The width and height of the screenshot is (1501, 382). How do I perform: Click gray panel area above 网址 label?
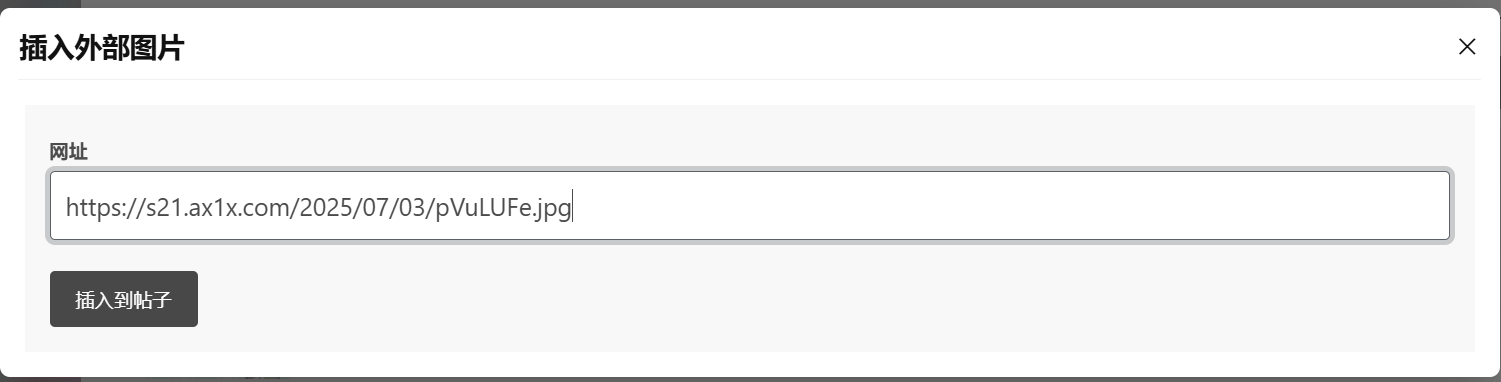[x=750, y=122]
